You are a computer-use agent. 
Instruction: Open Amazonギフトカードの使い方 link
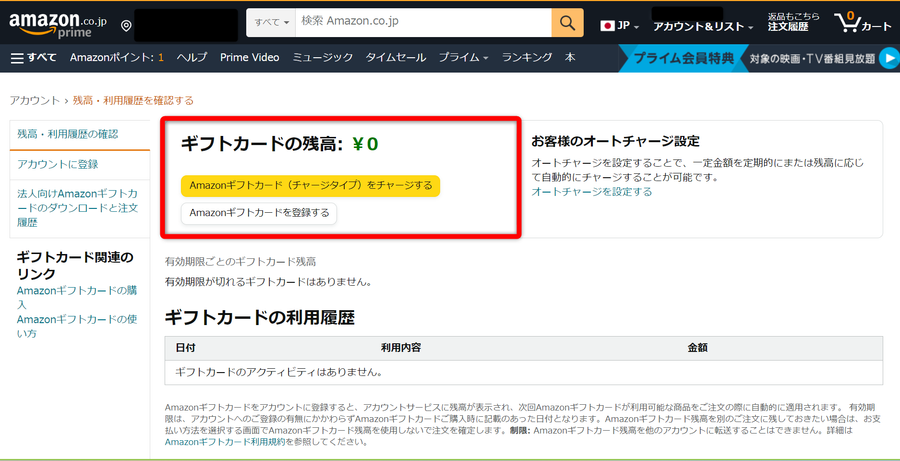pyautogui.click(x=77, y=326)
